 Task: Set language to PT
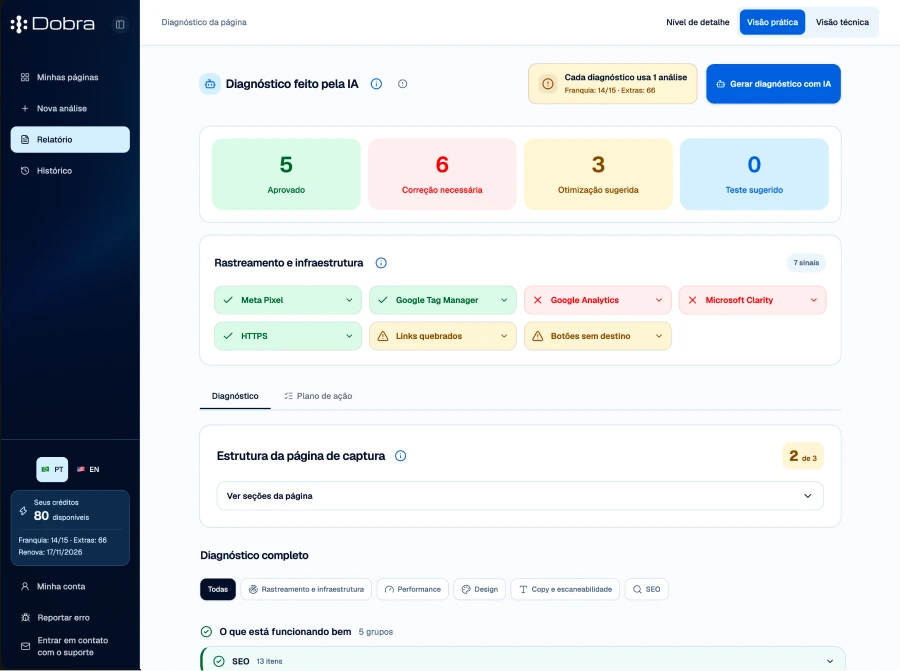(52, 469)
